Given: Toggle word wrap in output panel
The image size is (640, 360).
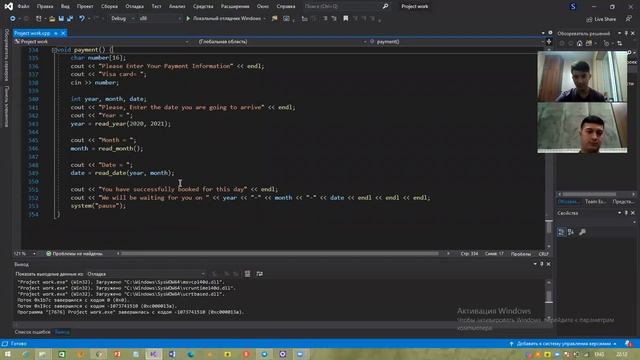Looking at the screenshot, I should click(x=260, y=274).
